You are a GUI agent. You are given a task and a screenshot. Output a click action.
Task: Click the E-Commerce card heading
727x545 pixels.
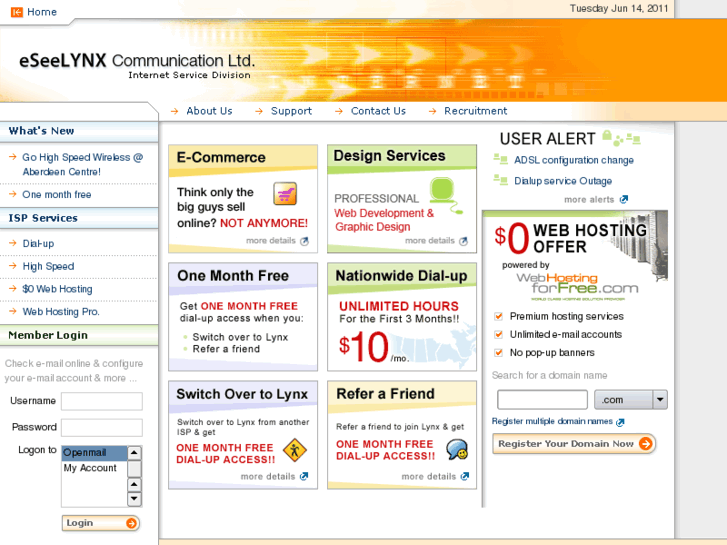tap(221, 158)
